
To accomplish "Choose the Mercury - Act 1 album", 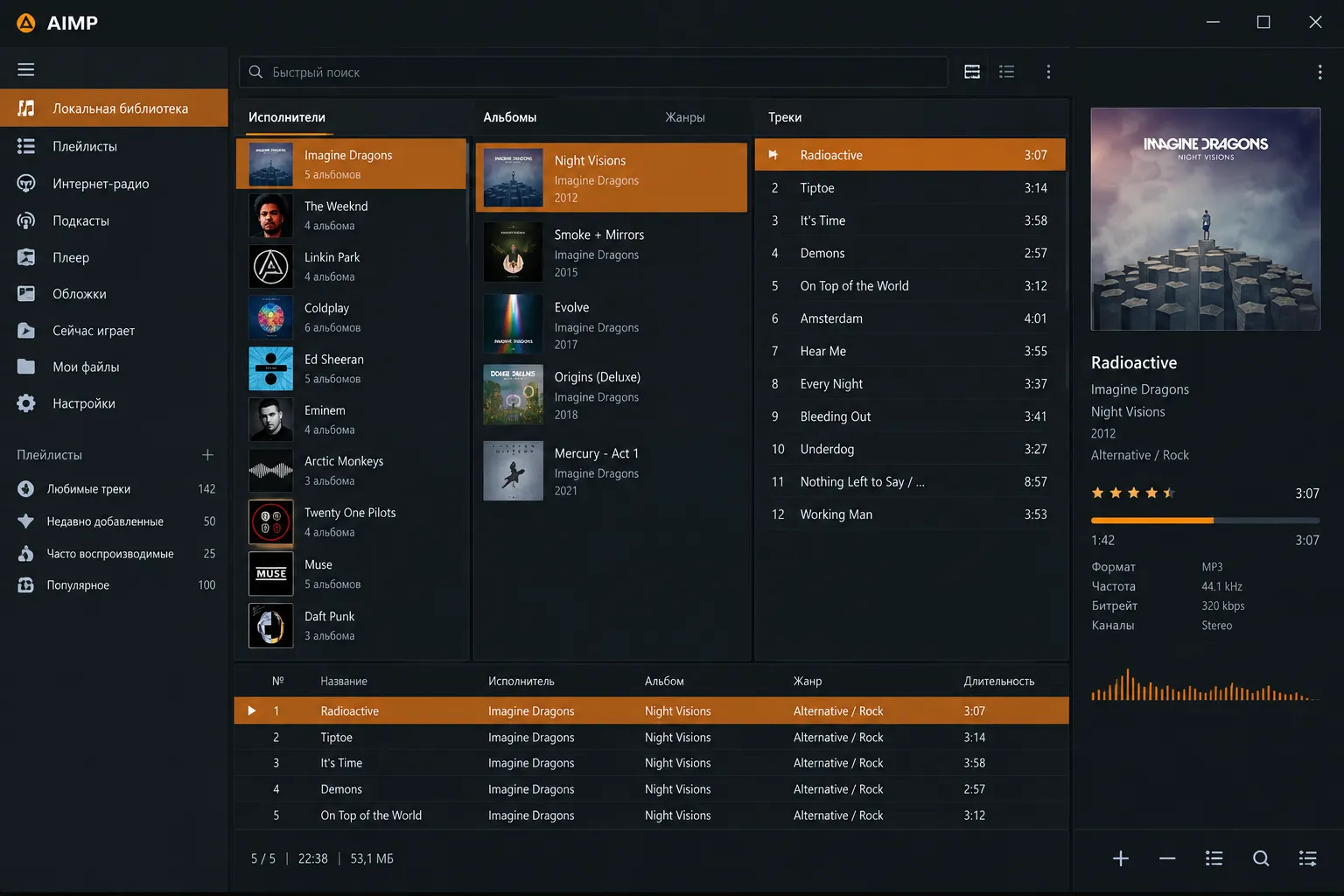I will coord(612,471).
